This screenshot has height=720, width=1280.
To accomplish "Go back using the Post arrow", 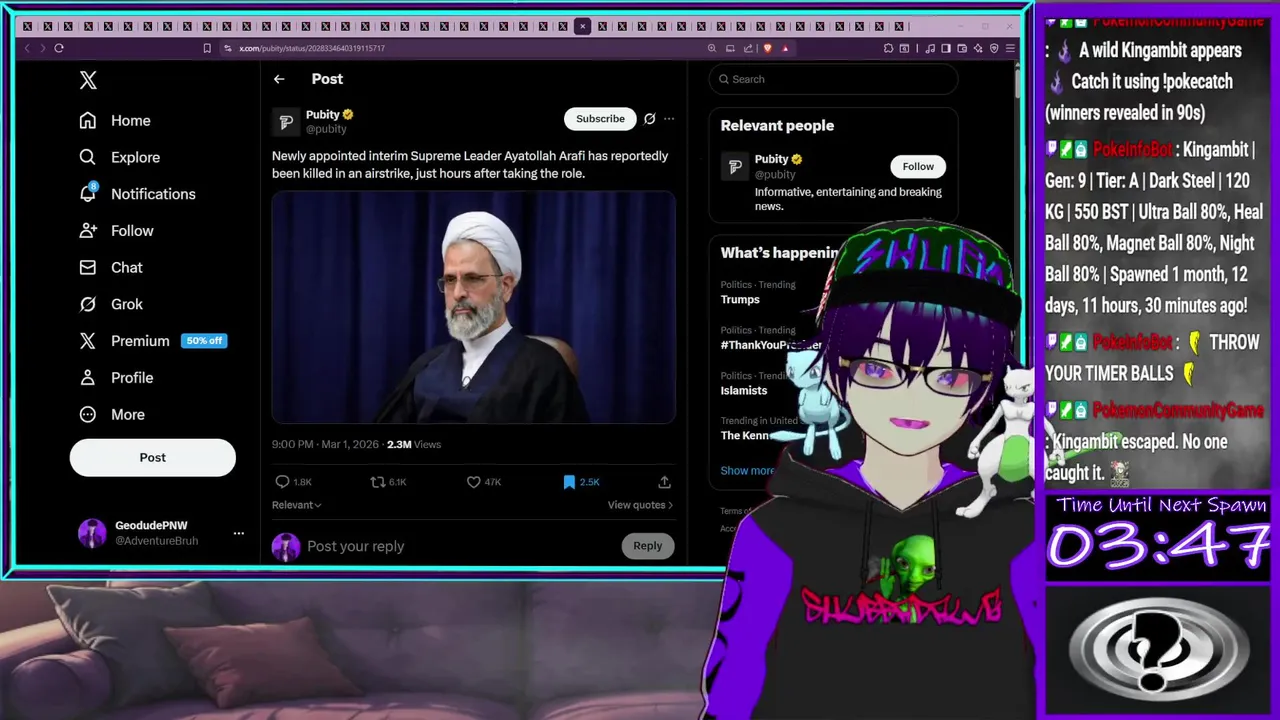I will click(279, 79).
